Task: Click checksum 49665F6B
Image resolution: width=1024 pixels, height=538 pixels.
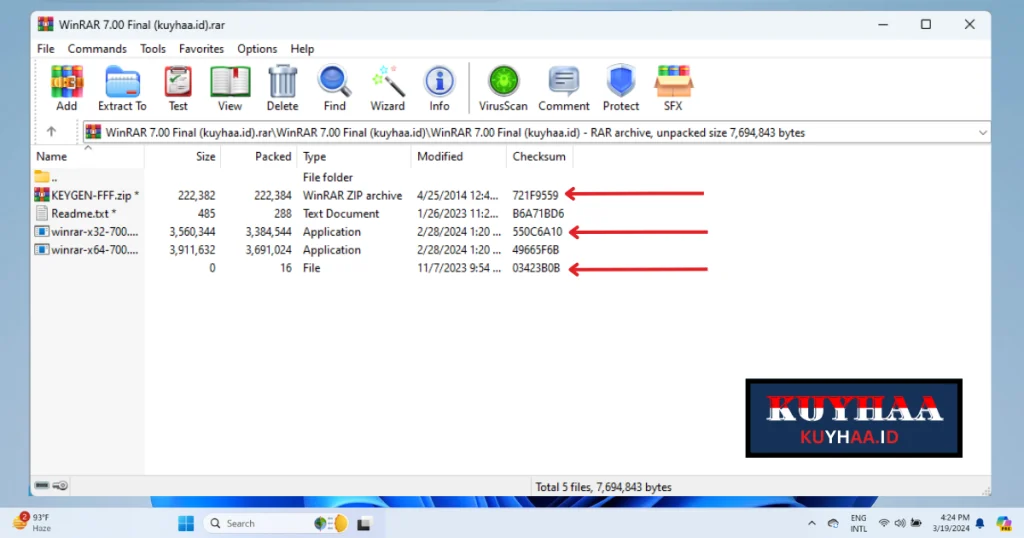Action: pos(536,250)
